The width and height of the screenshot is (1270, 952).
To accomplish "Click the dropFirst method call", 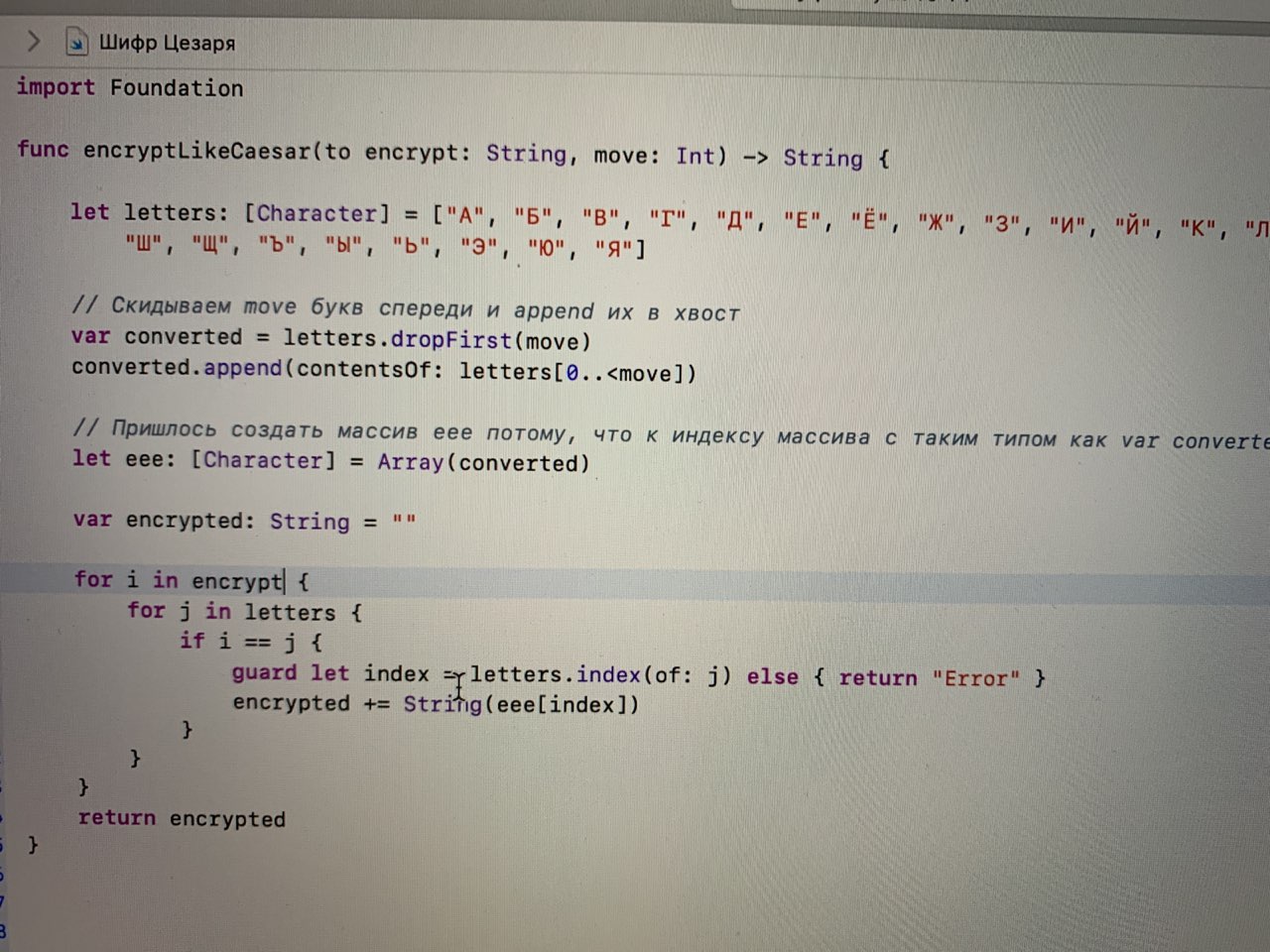I will 450,340.
